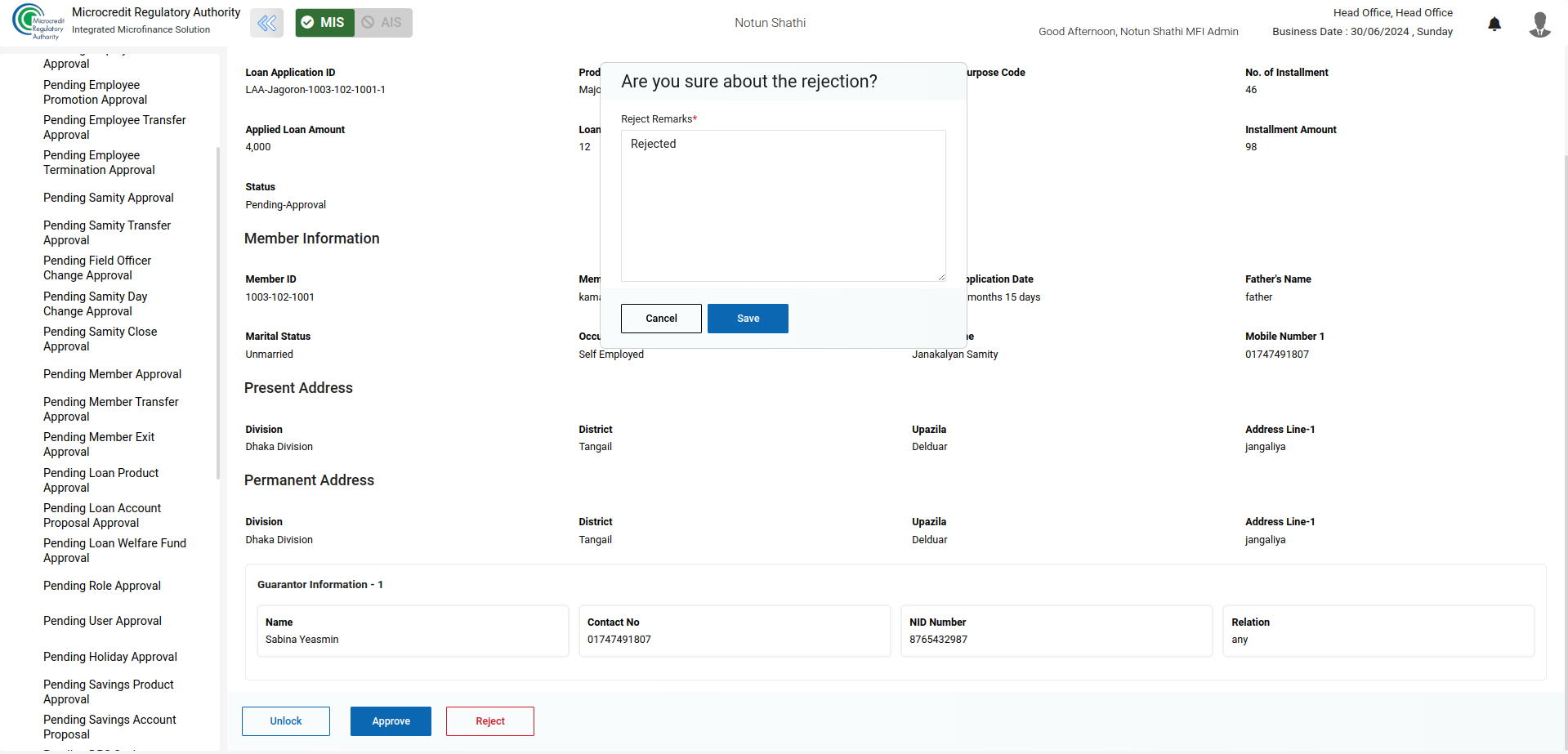This screenshot has width=1568, height=754.
Task: Collapse sidebar with double-chevron icon
Action: coord(266,23)
